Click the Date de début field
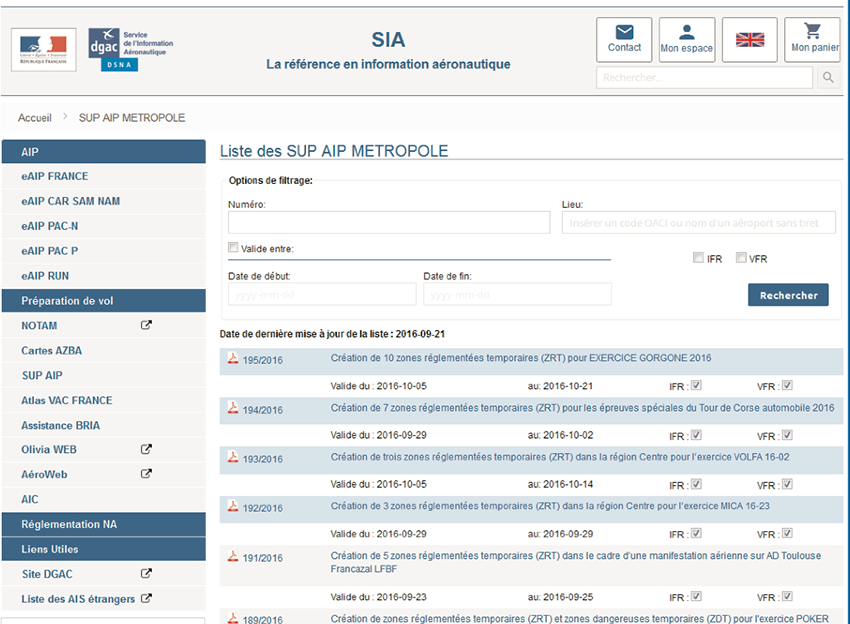 coord(322,294)
